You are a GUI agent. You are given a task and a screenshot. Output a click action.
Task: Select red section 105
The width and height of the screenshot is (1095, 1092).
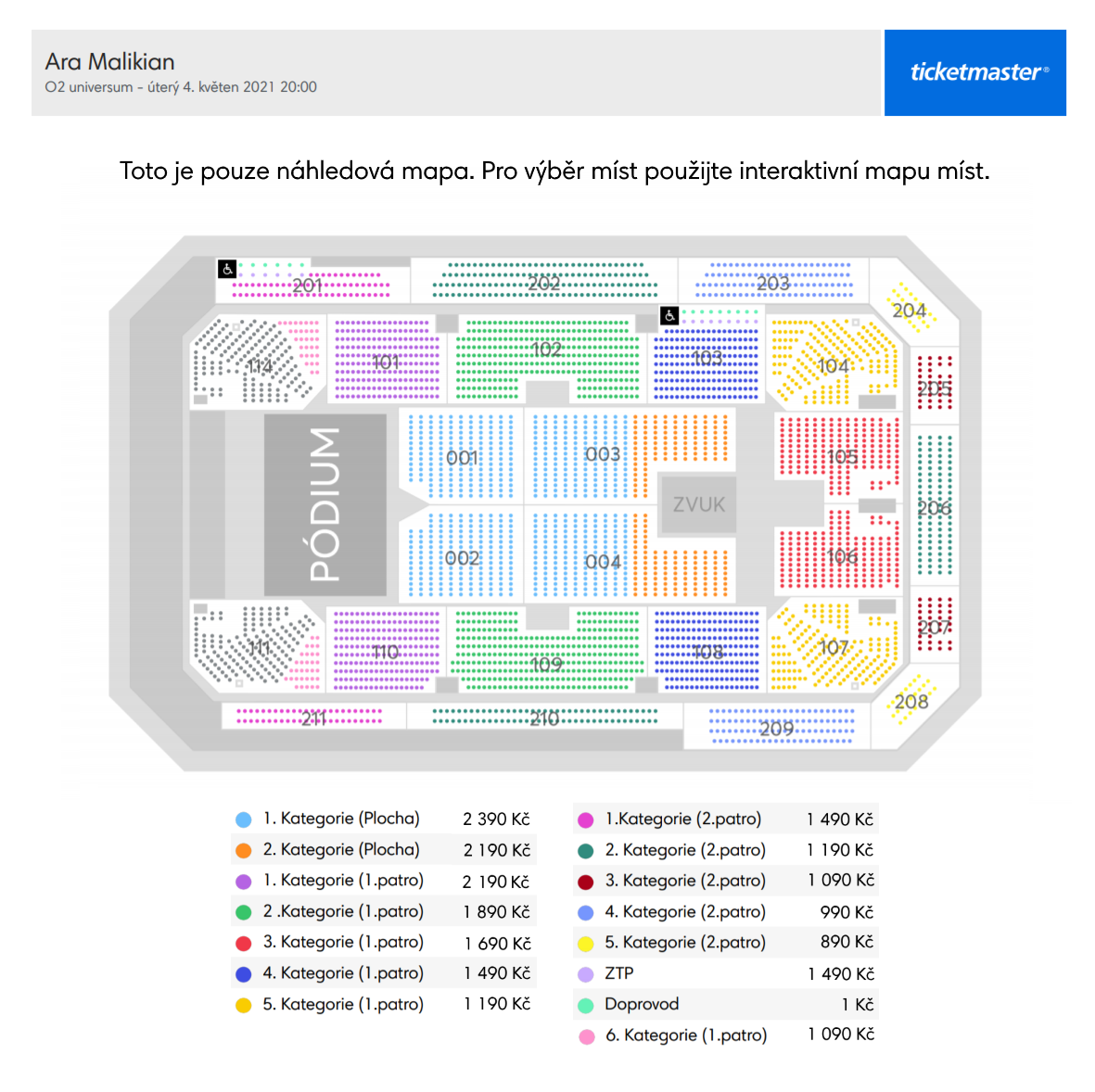839,456
